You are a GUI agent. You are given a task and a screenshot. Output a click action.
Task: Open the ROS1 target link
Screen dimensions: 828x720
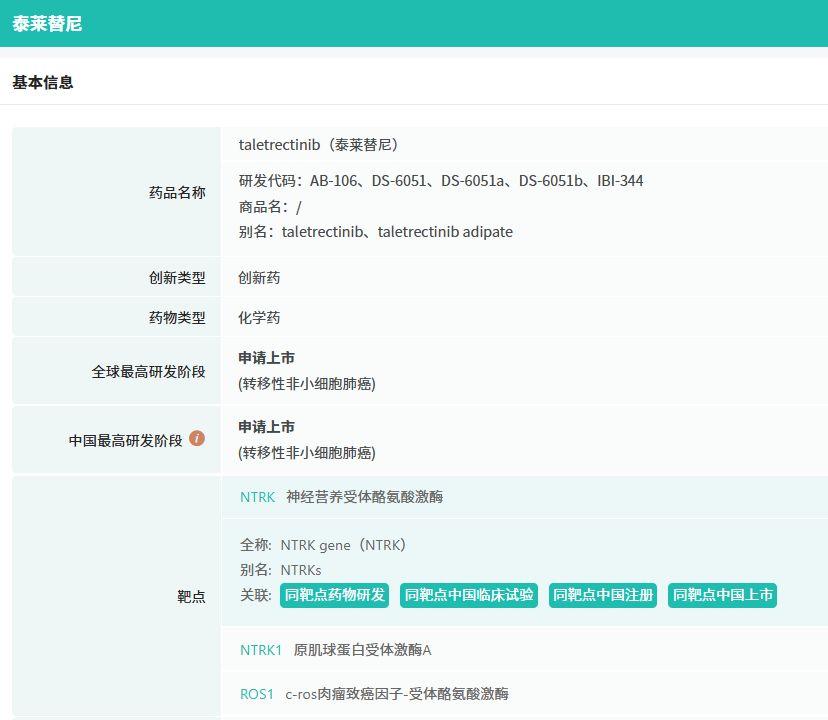point(256,694)
